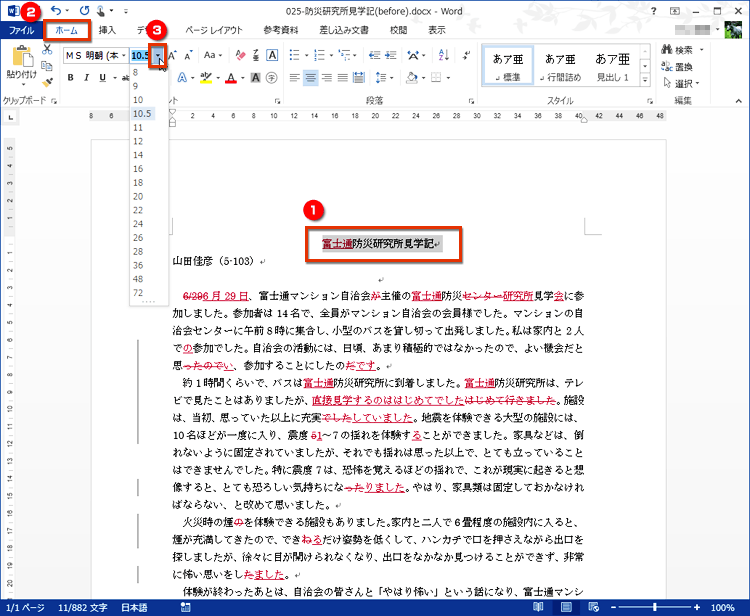The width and height of the screenshot is (750, 616).
Task: Click the ribbon display options icon
Action: [674, 11]
